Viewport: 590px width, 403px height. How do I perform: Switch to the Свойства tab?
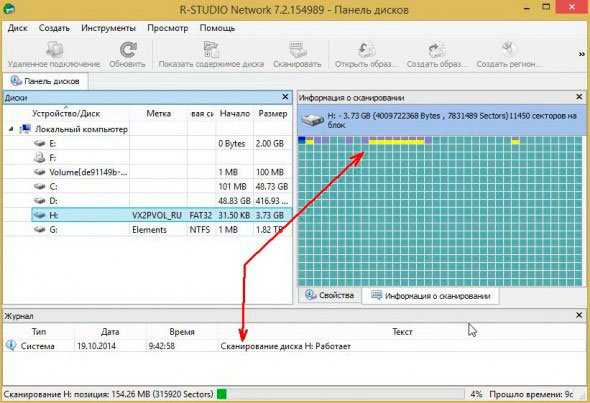(330, 295)
